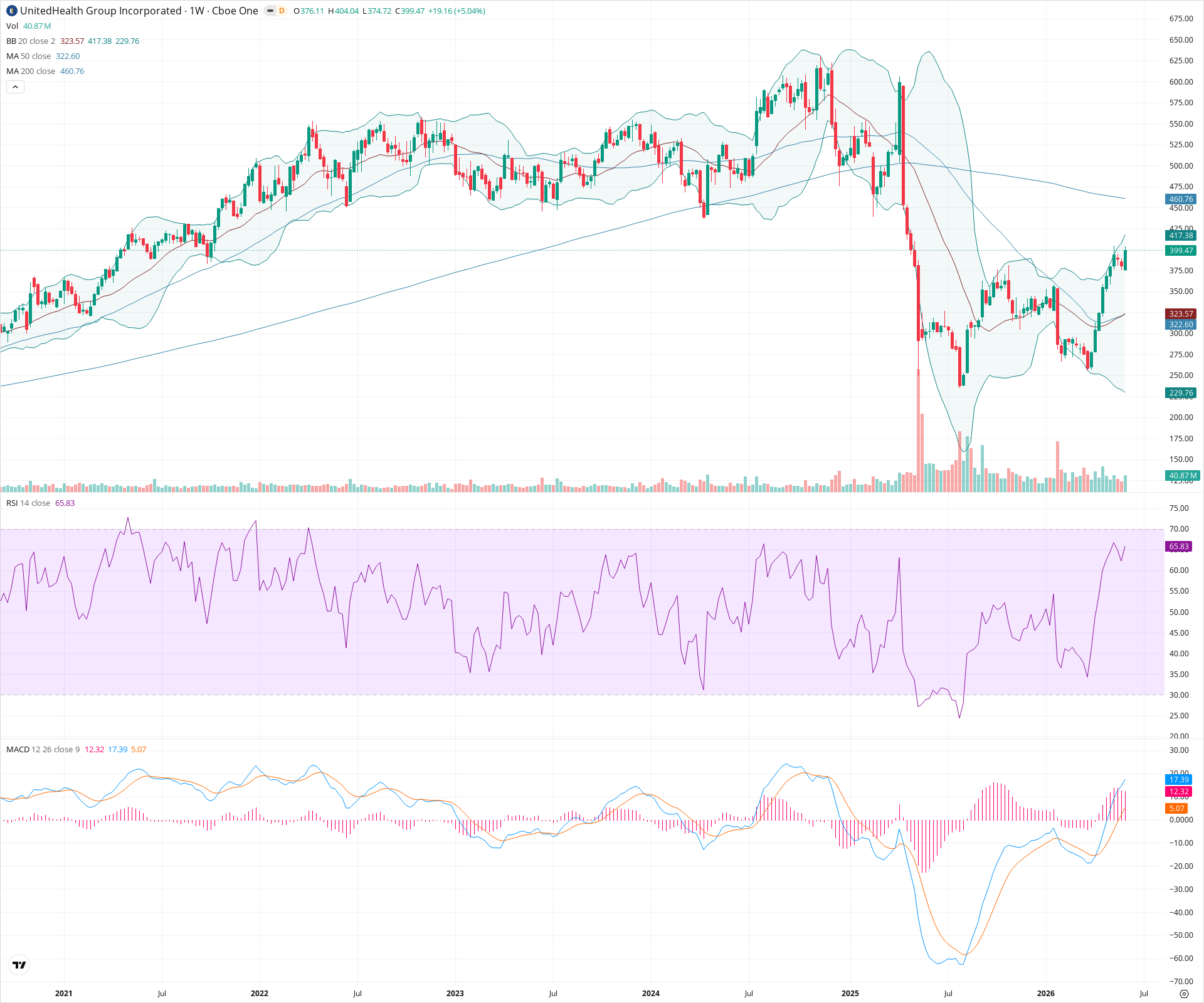The width and height of the screenshot is (1204, 1003).
Task: Click the 65.83 RSI value label
Action: 1179,547
